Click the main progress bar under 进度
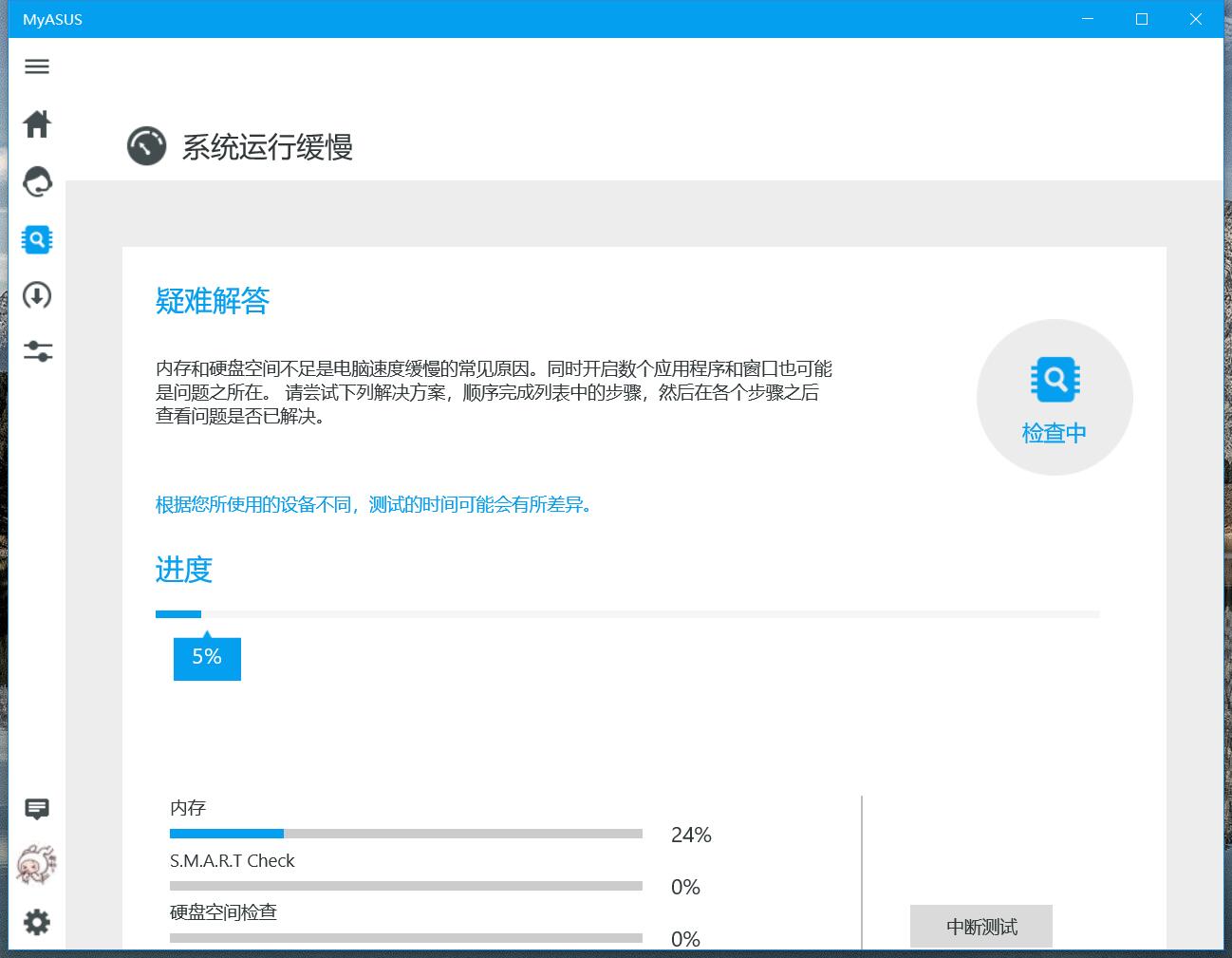Screen dimensions: 1232x958 [x=626, y=613]
